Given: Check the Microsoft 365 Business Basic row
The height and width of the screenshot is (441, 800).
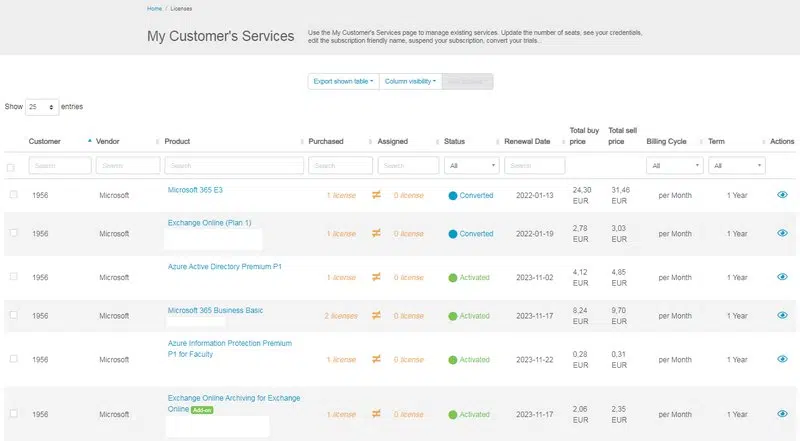Looking at the screenshot, I should pyautogui.click(x=14, y=315).
